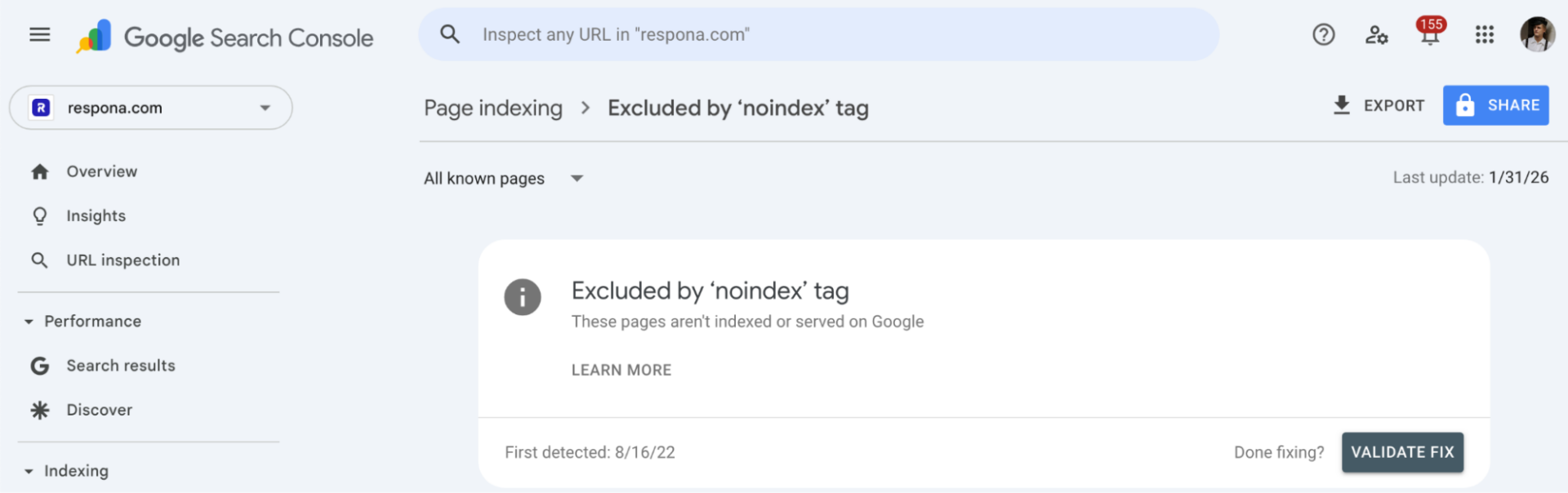Open the notifications bell with 155 alerts
This screenshot has width=1568, height=493.
tap(1430, 35)
